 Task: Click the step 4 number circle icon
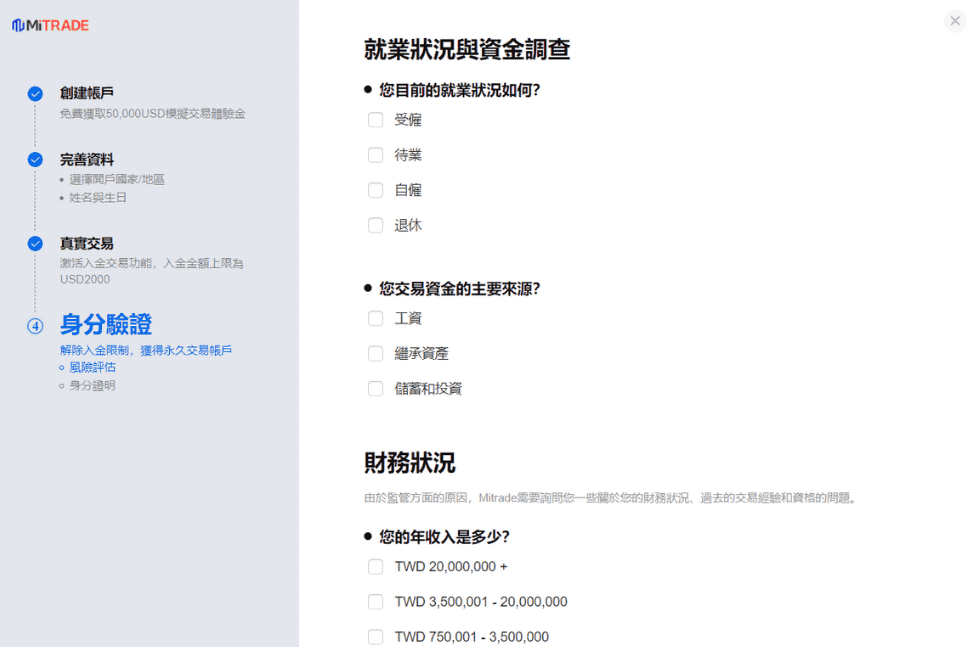pos(35,326)
